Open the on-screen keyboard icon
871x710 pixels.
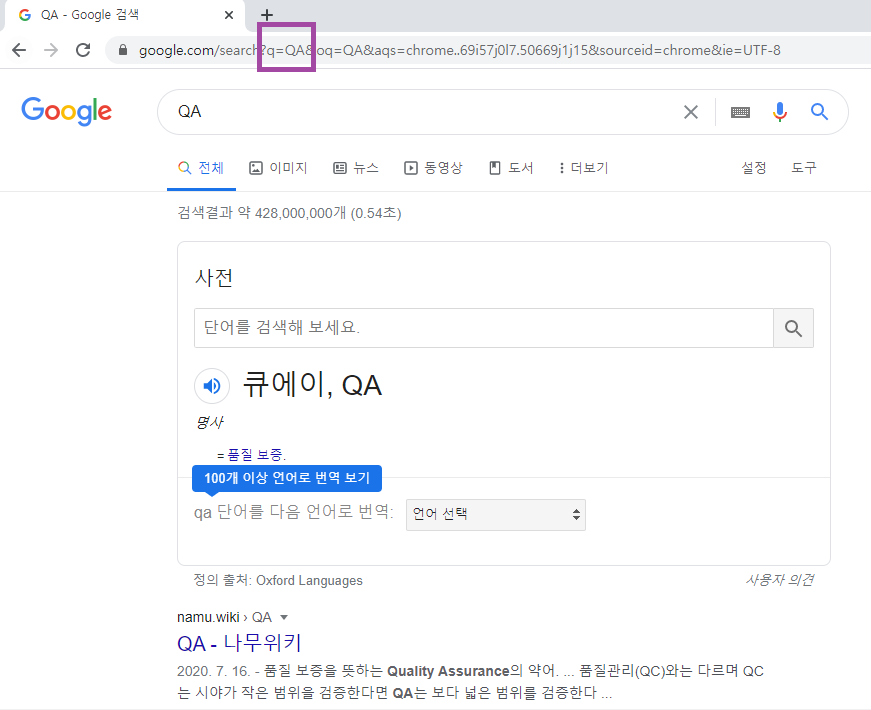pyautogui.click(x=740, y=112)
